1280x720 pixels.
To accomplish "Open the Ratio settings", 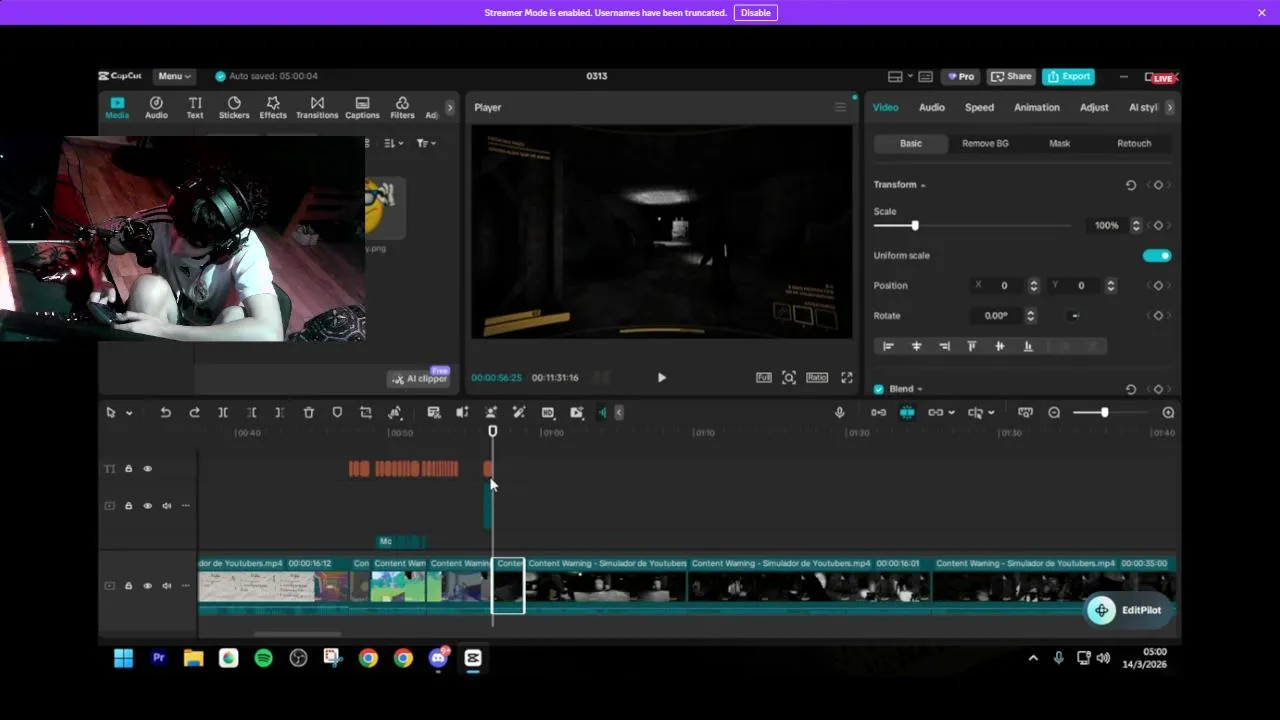I will tap(817, 378).
